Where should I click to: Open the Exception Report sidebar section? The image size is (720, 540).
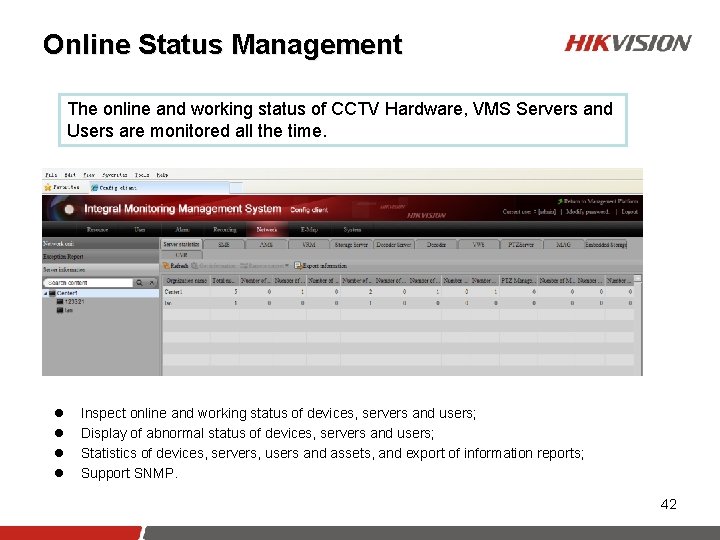tap(101, 257)
